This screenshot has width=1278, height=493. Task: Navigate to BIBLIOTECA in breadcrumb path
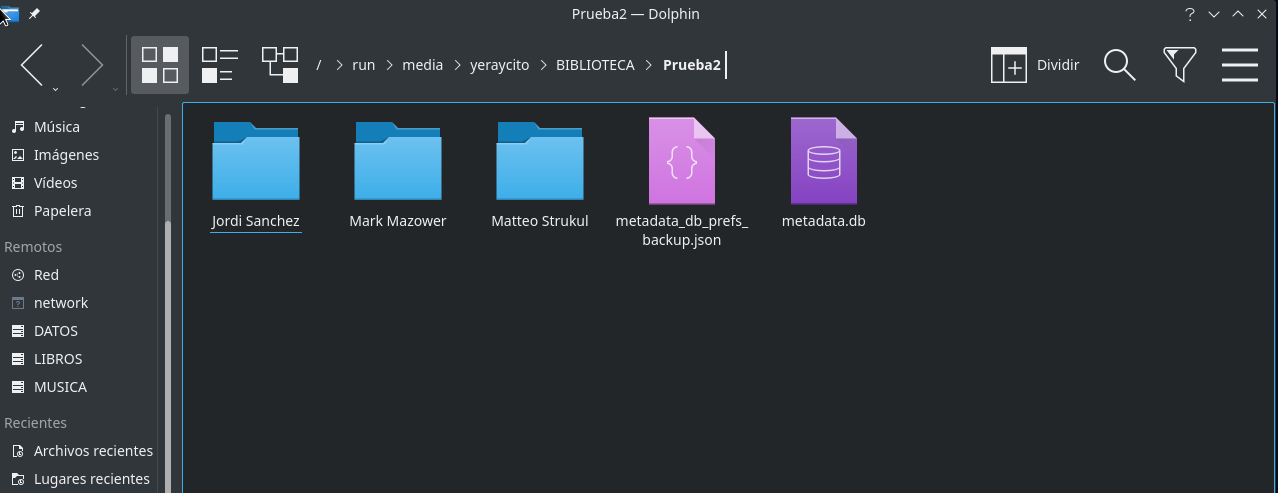point(595,65)
